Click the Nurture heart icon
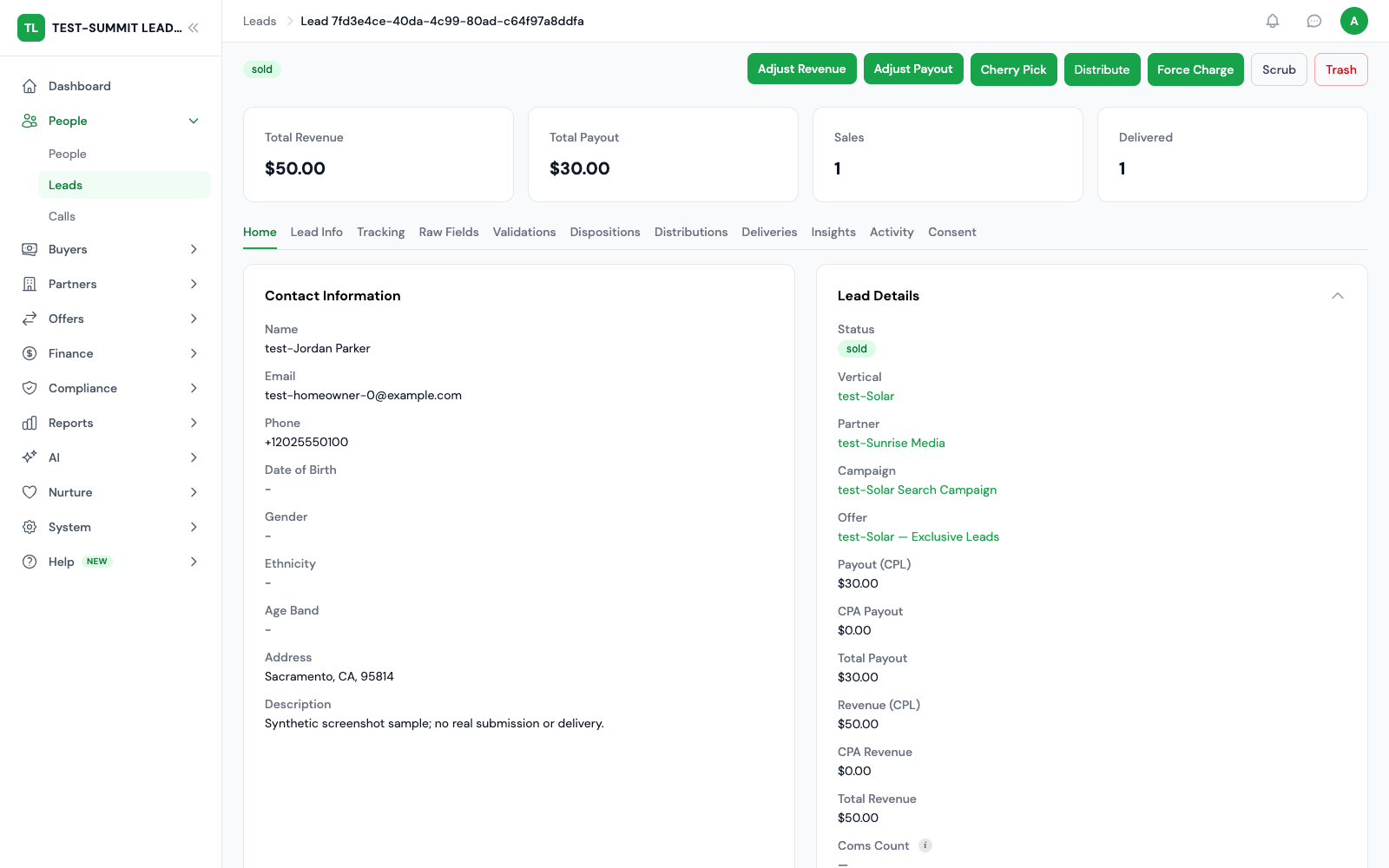1389x868 pixels. (x=30, y=492)
